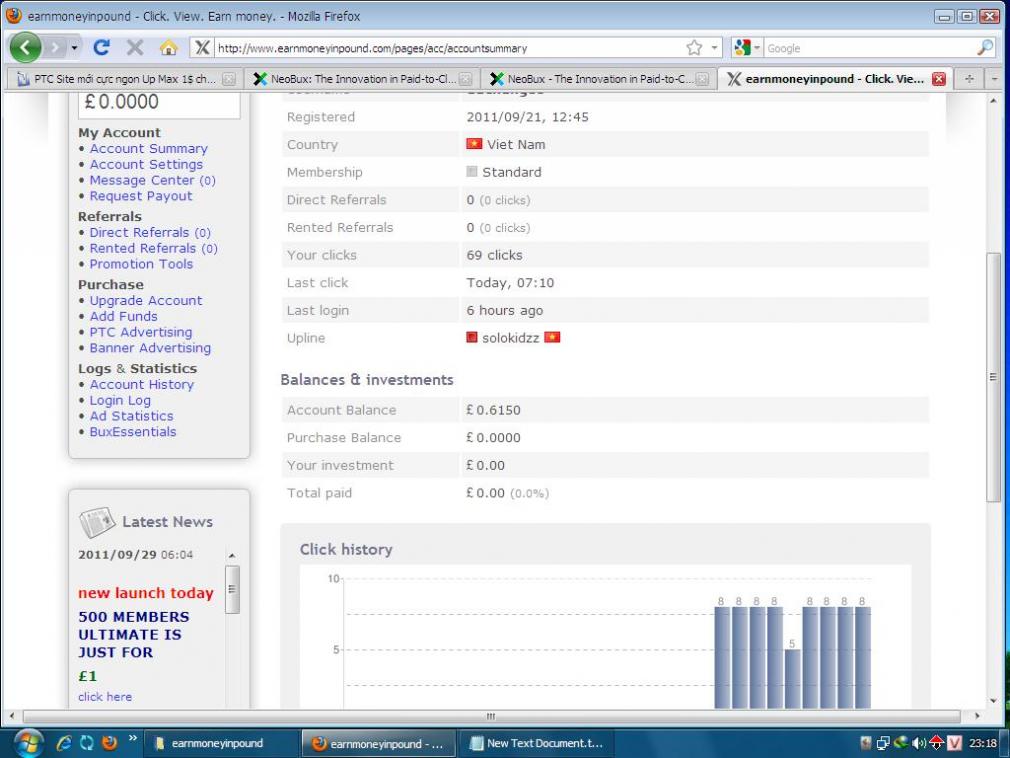Click the search magnifier icon
Screen dimensions: 1010x758
985,48
